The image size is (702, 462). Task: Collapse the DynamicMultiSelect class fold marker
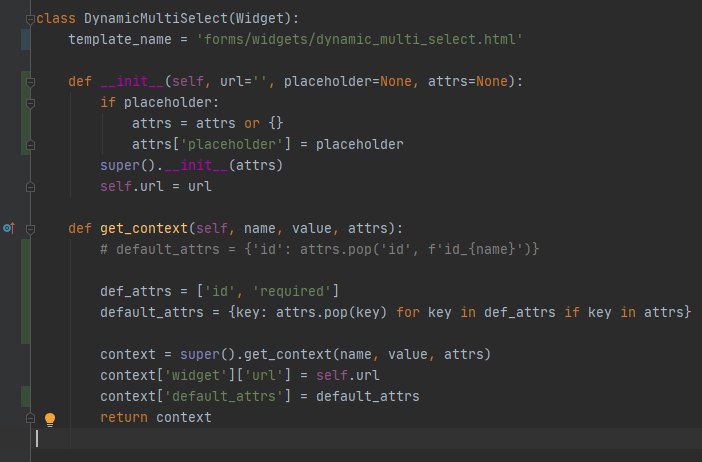click(x=30, y=19)
